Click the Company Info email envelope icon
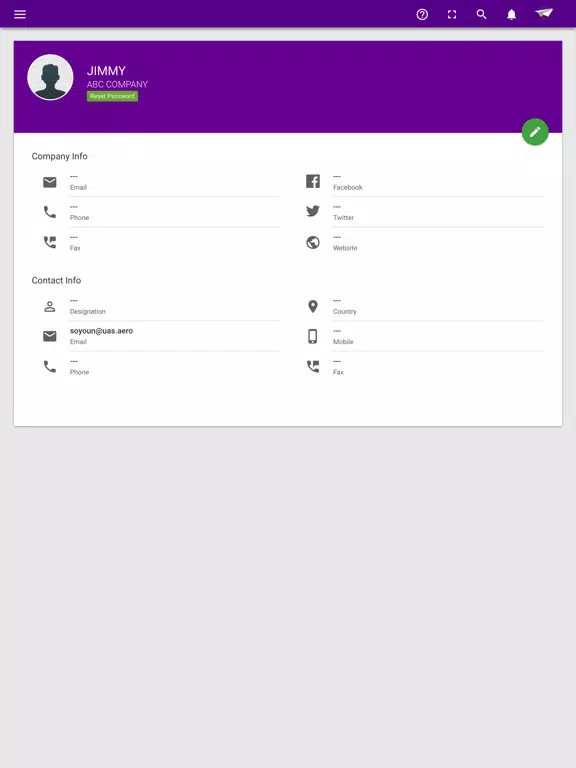 pos(49,182)
